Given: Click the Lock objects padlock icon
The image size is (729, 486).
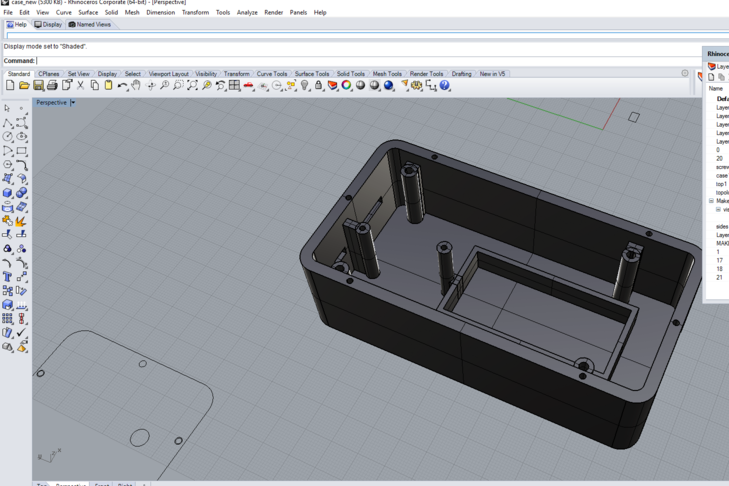Looking at the screenshot, I should coord(318,85).
